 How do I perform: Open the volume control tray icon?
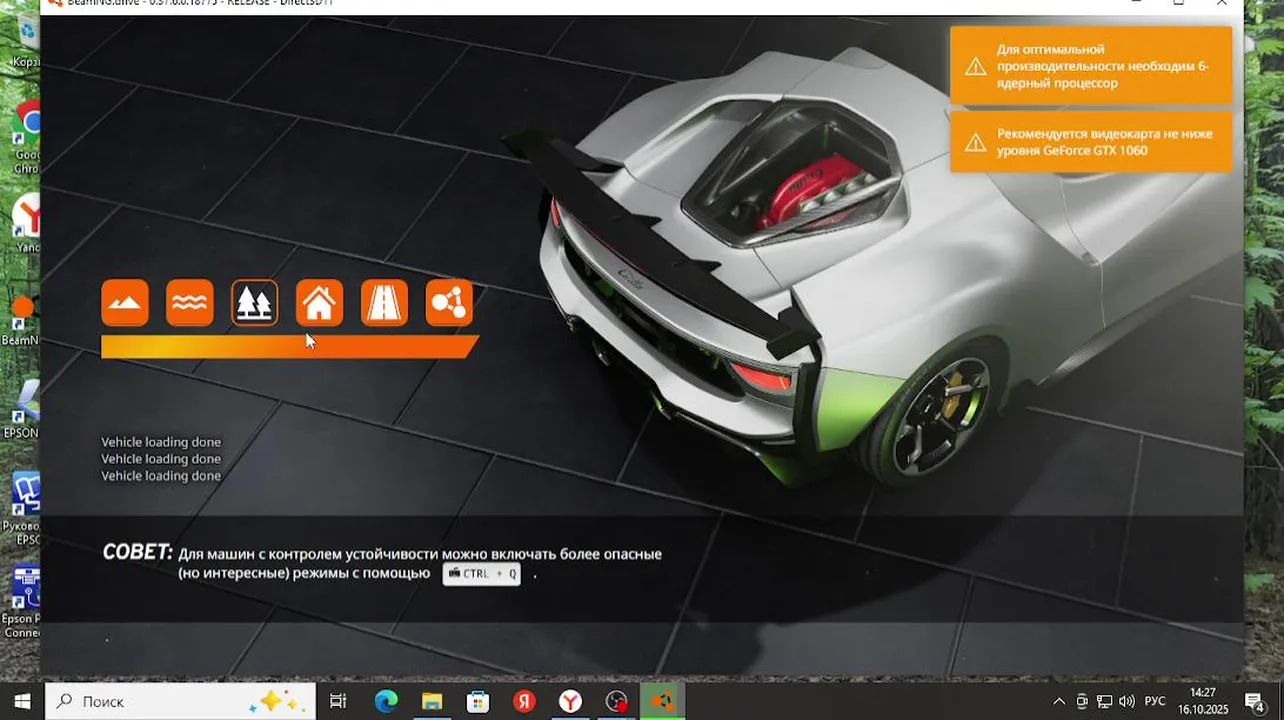coord(1127,701)
